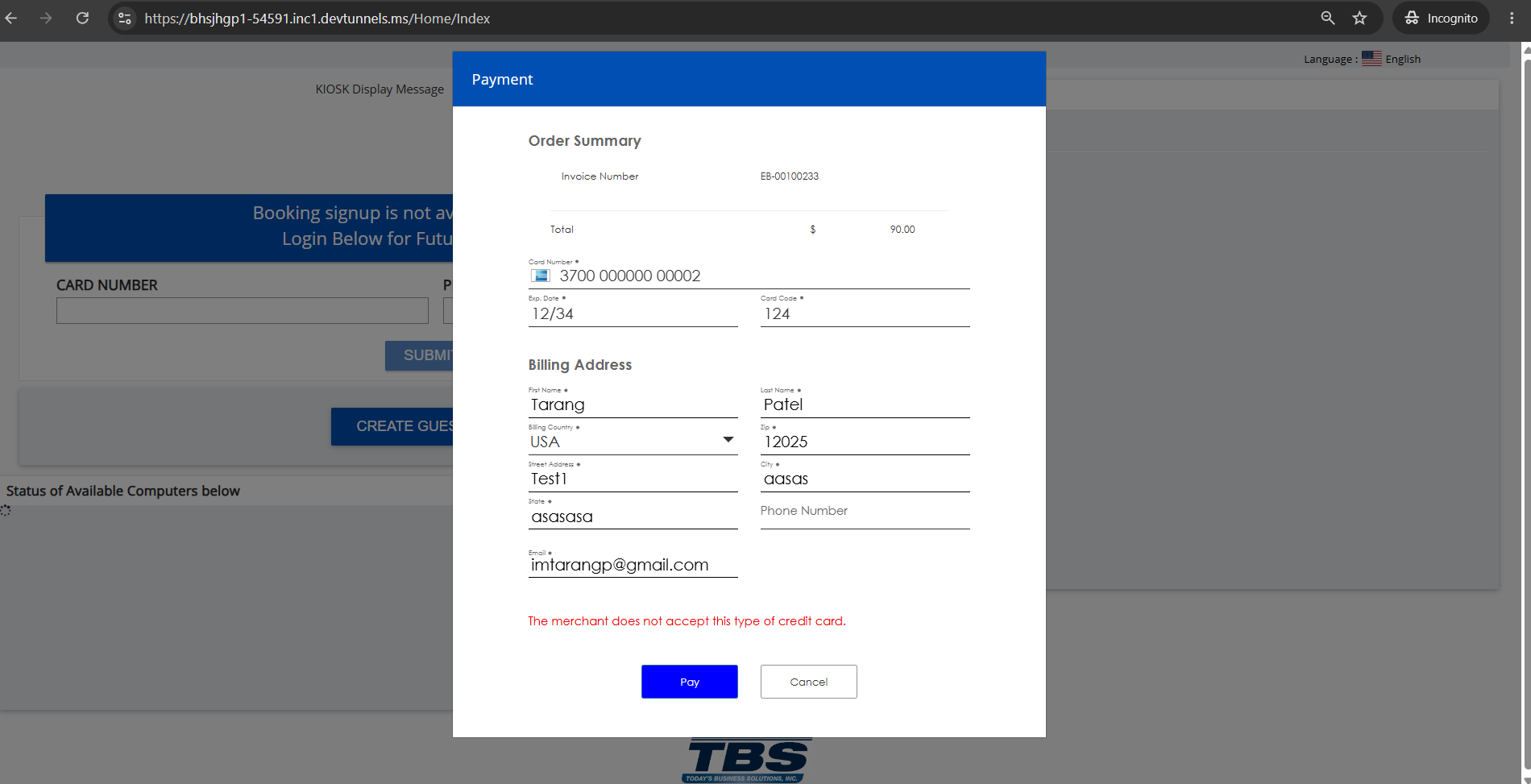
Task: Click the 'Invoice Number' label
Action: pos(600,176)
